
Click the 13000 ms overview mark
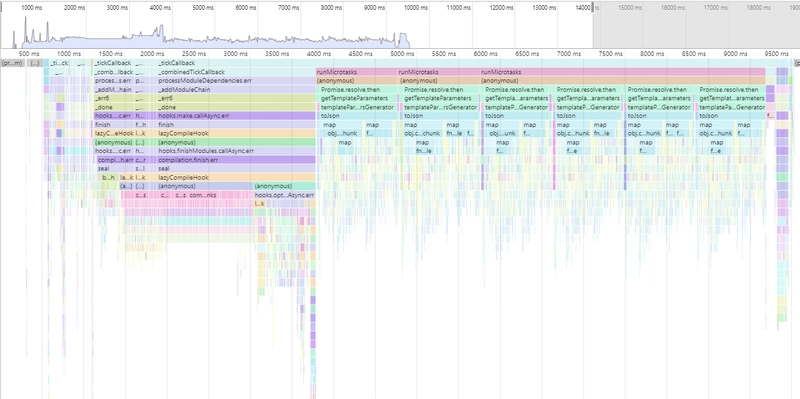pyautogui.click(x=544, y=8)
